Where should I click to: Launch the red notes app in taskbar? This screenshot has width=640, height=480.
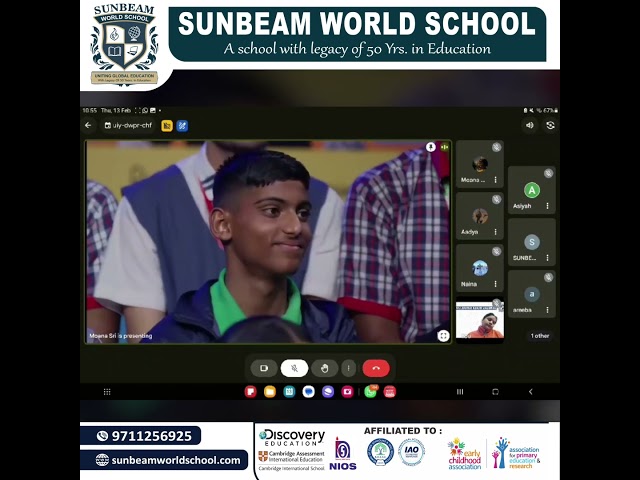250,392
